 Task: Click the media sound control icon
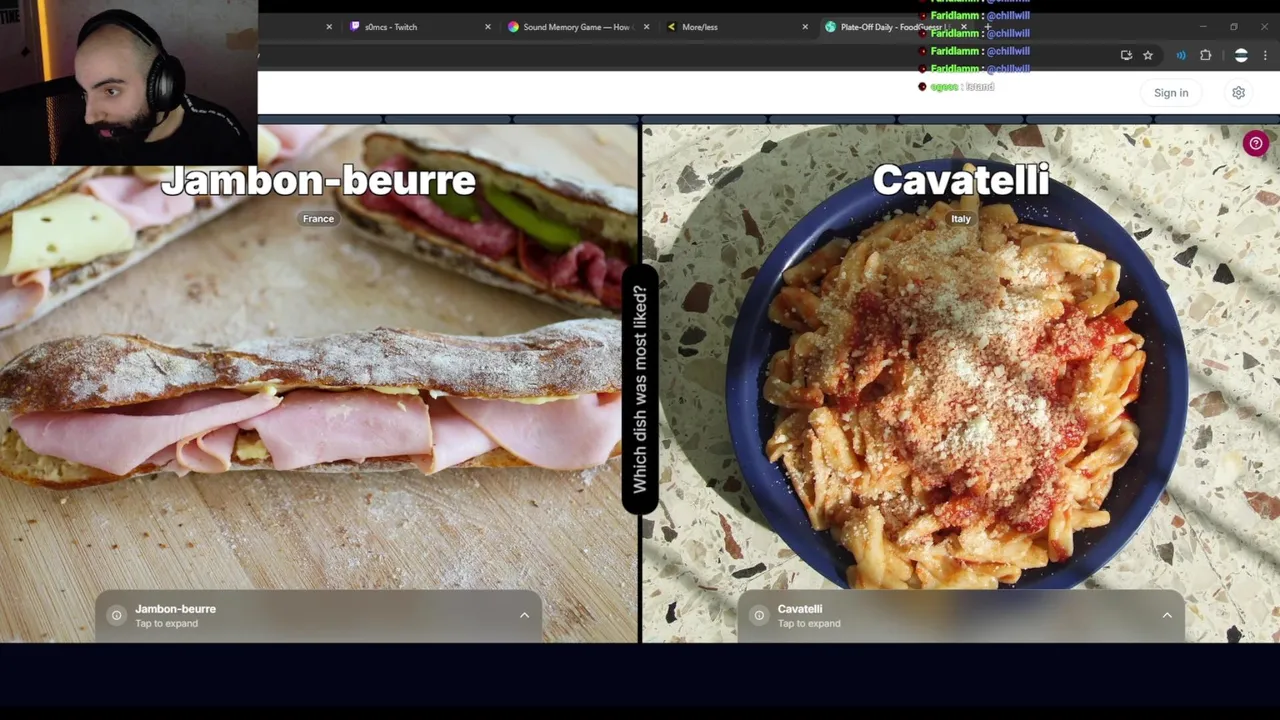(x=1181, y=55)
